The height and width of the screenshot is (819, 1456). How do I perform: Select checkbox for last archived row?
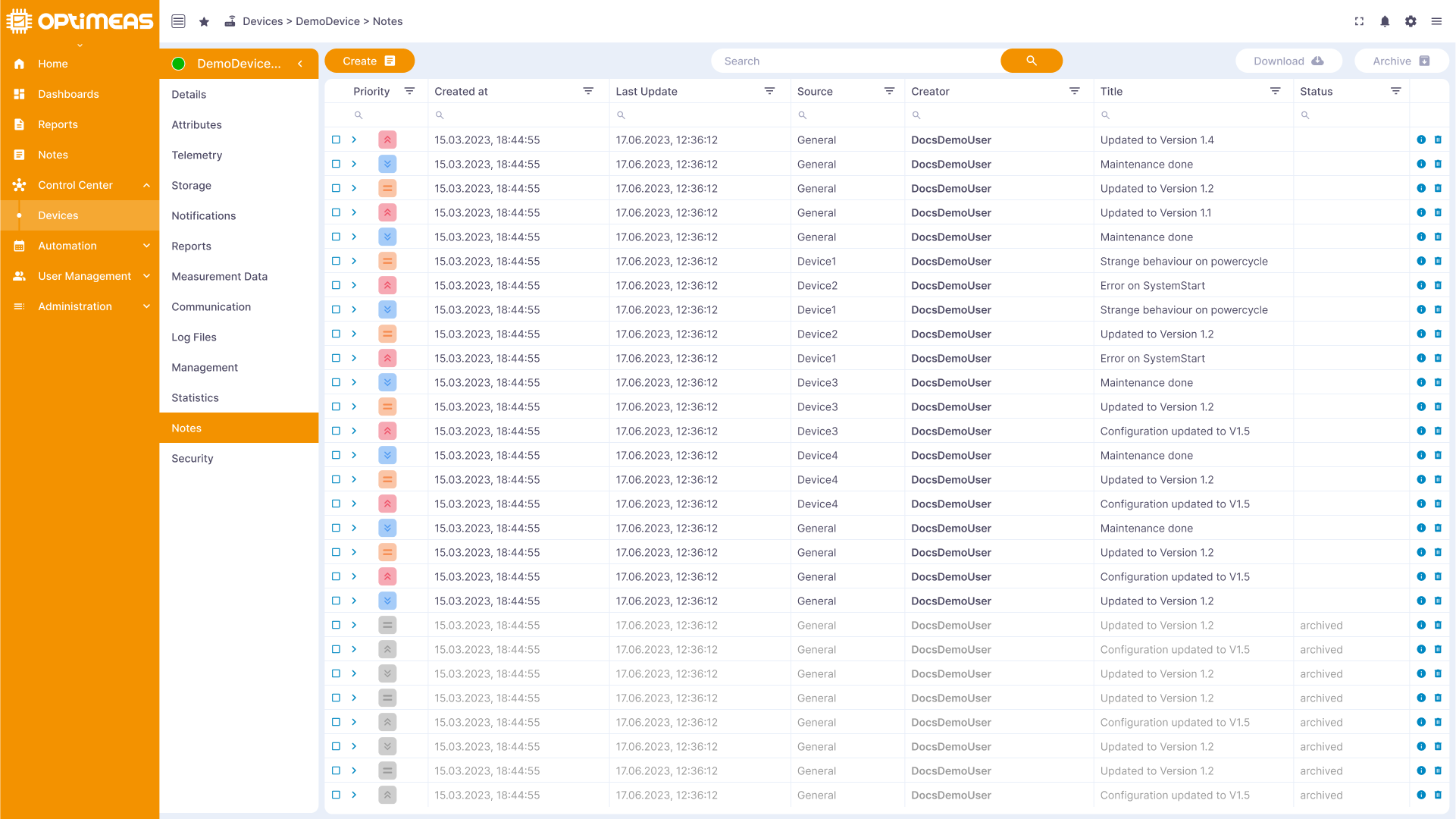(x=336, y=795)
